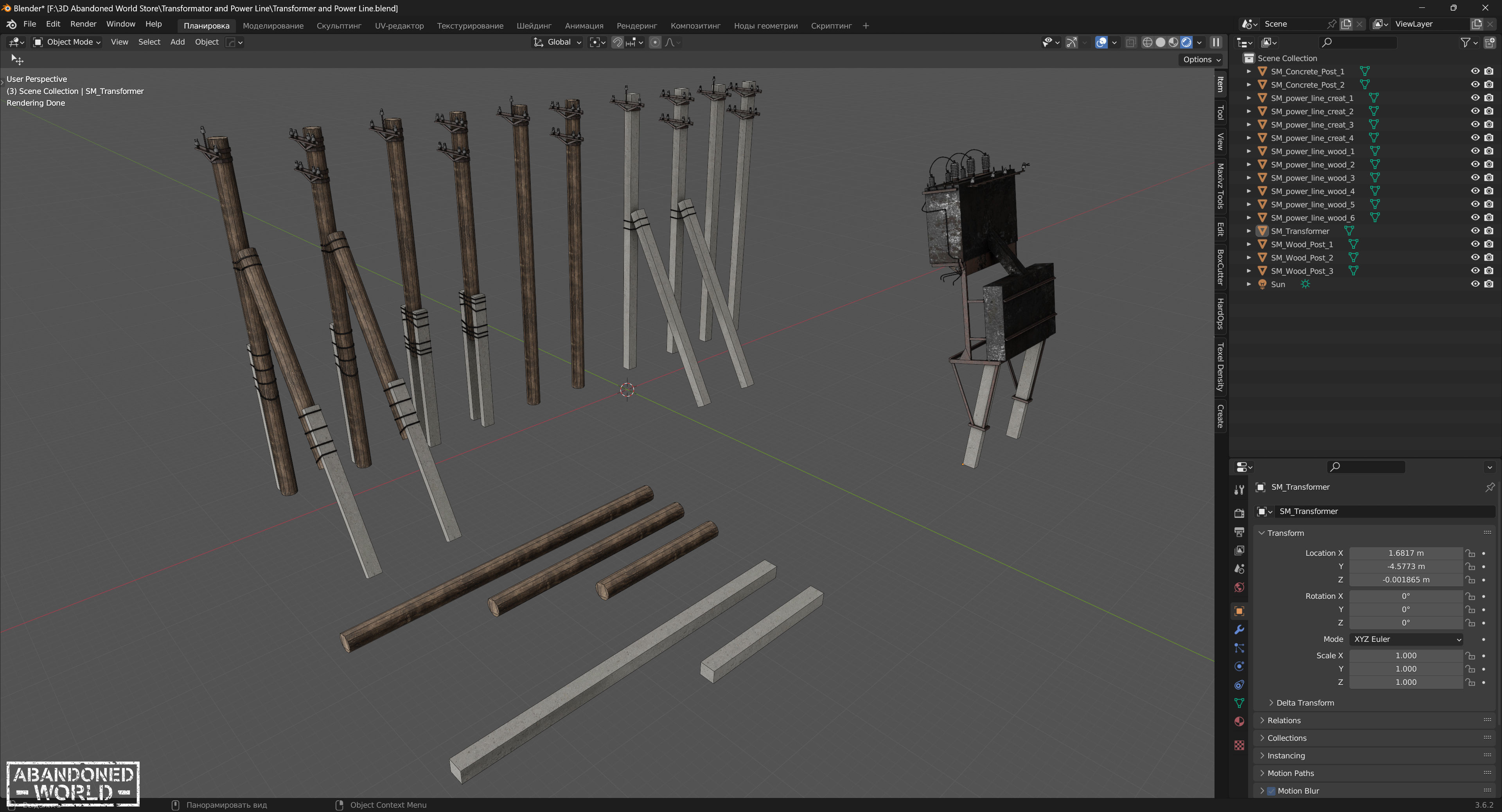Image resolution: width=1502 pixels, height=812 pixels.
Task: Open the View Layer properties tab
Action: point(1239,550)
